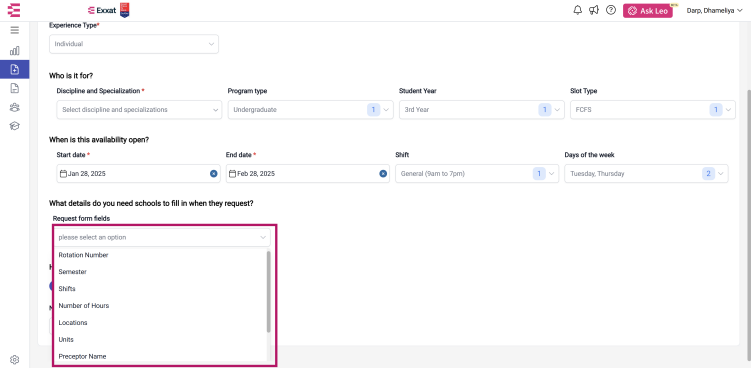Open the settings gear in sidebar

pyautogui.click(x=14, y=359)
